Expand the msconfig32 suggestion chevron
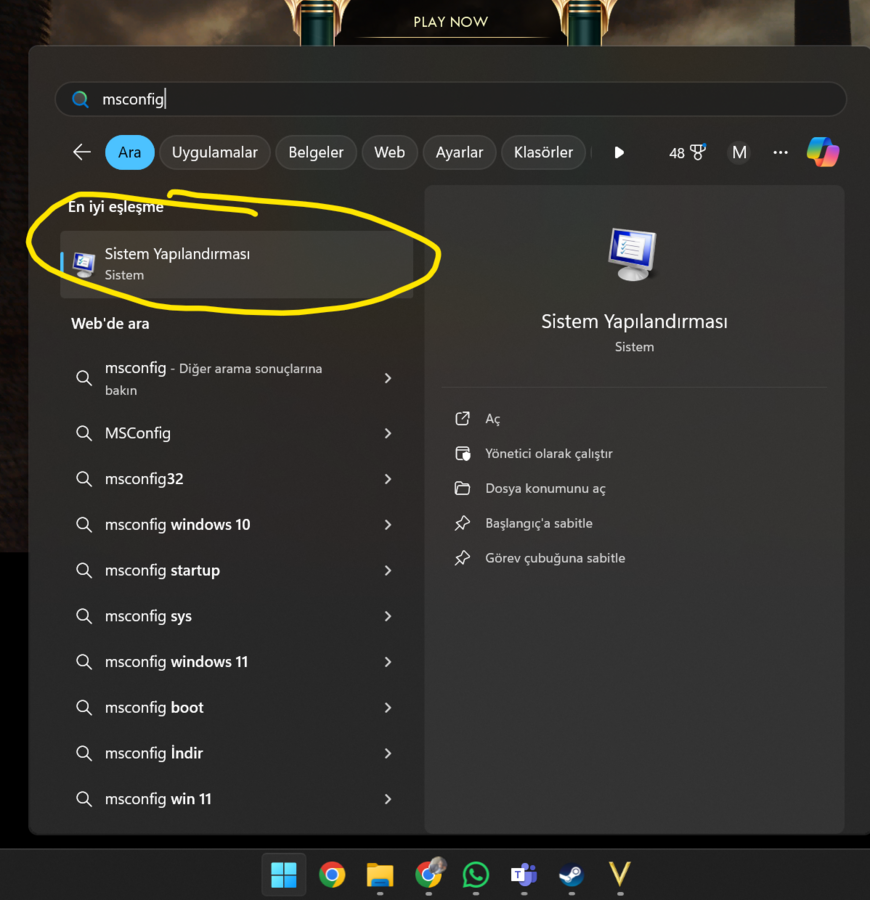 (x=388, y=479)
